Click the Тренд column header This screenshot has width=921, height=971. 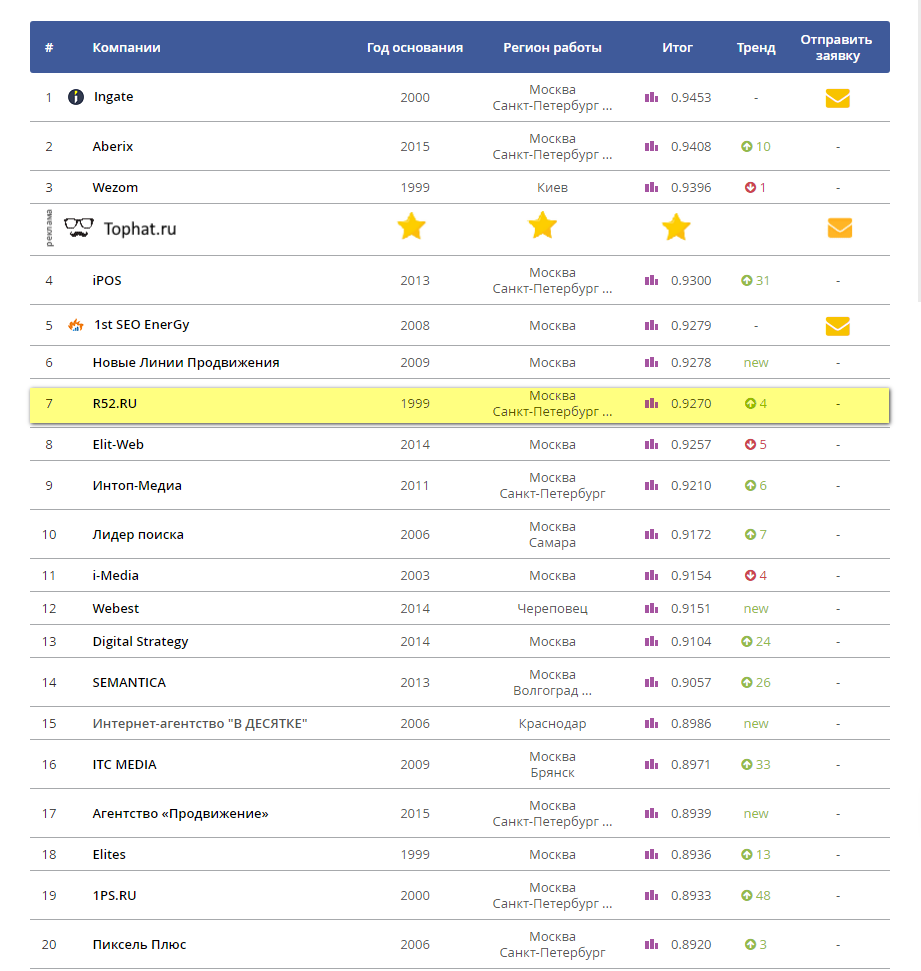[x=756, y=47]
